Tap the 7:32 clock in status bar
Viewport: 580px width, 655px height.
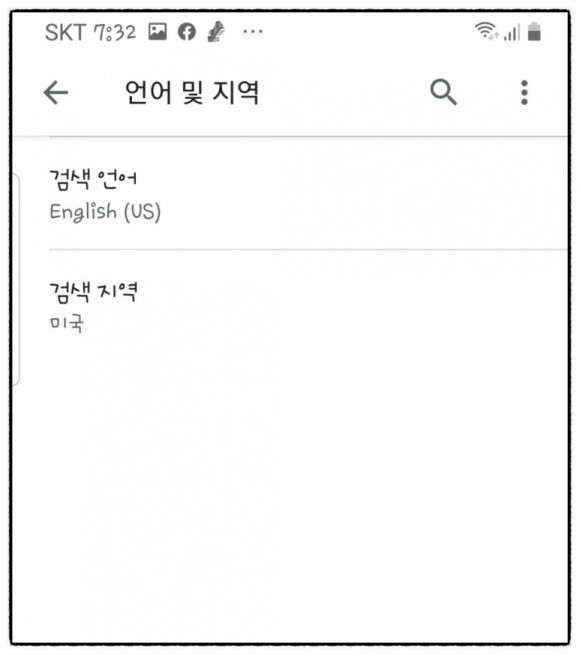[115, 32]
